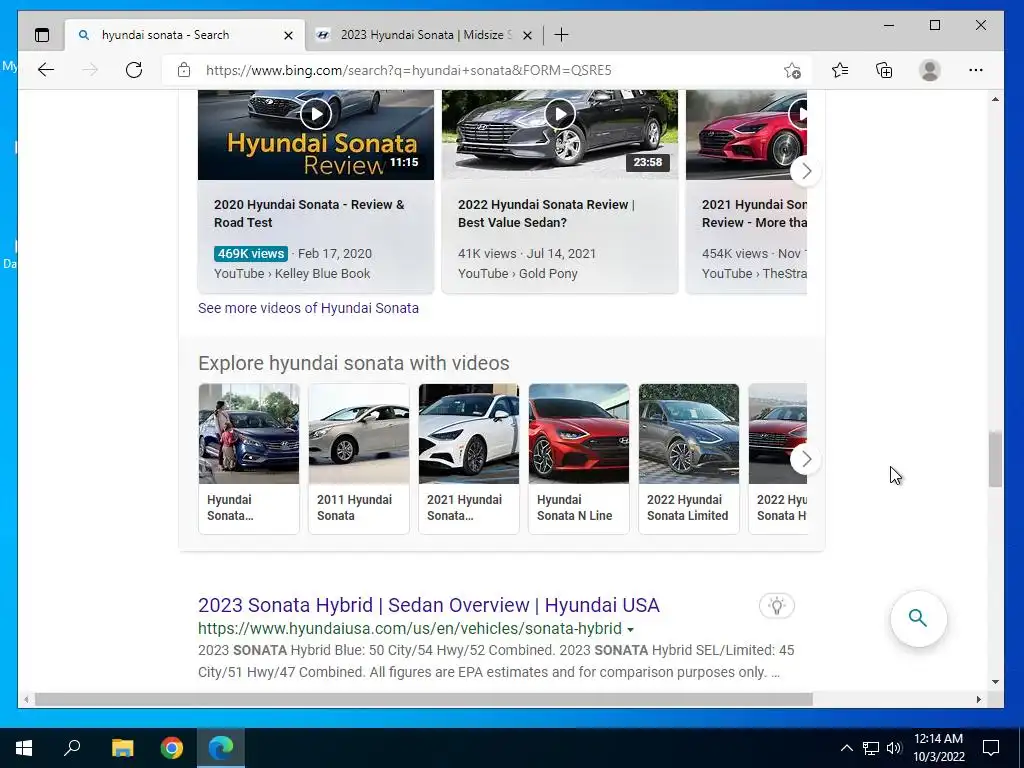
Task: Open File Explorer from taskbar
Action: tap(122, 748)
